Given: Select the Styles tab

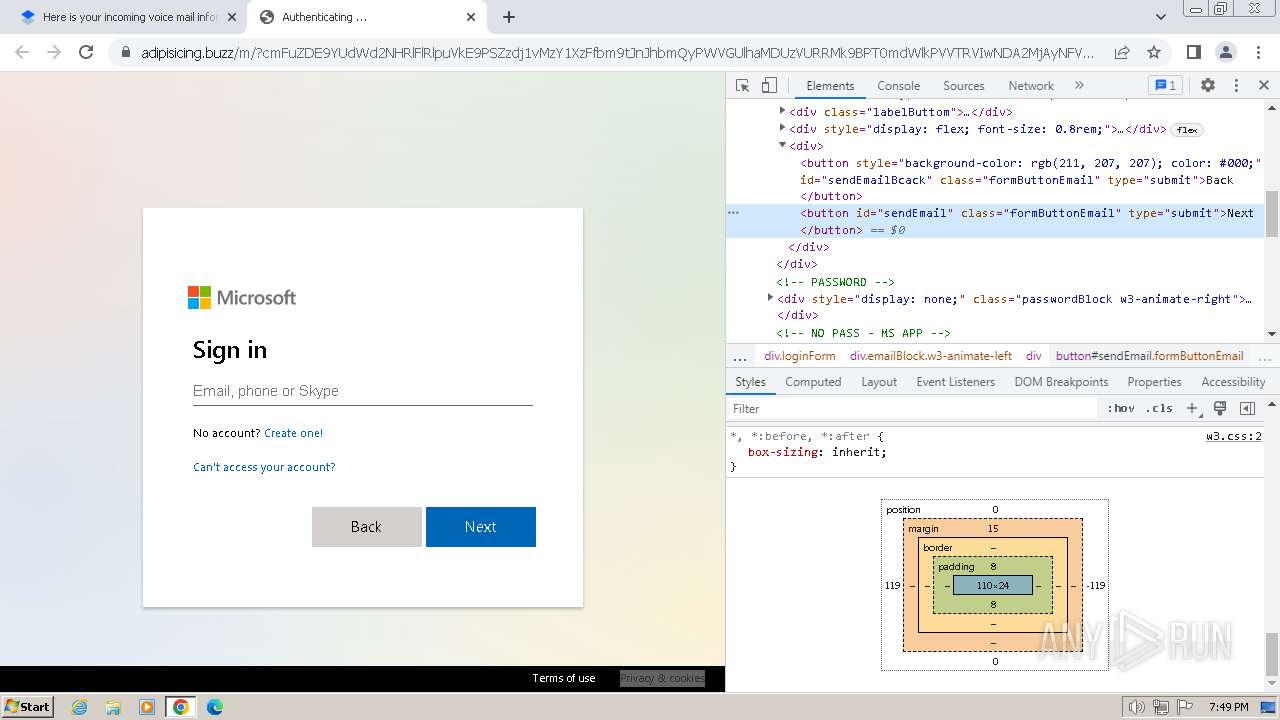Looking at the screenshot, I should click(750, 382).
